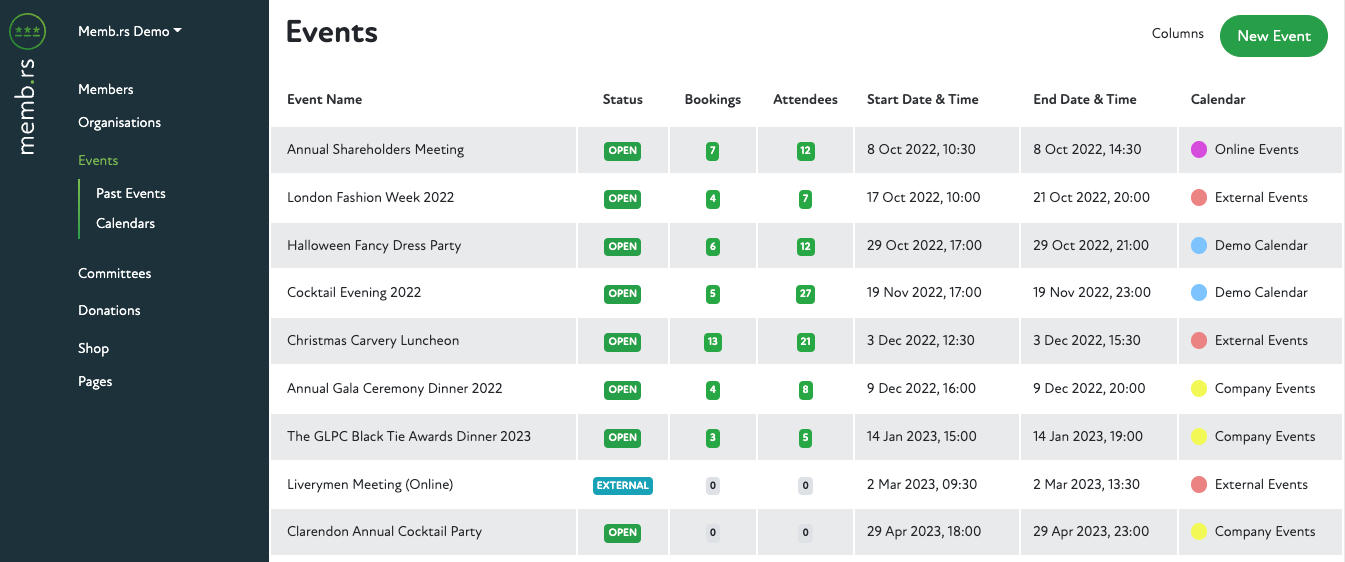This screenshot has height=562, width=1345.
Task: Click the bookings count badge for Christmas Carvery Luncheon
Action: tap(712, 342)
